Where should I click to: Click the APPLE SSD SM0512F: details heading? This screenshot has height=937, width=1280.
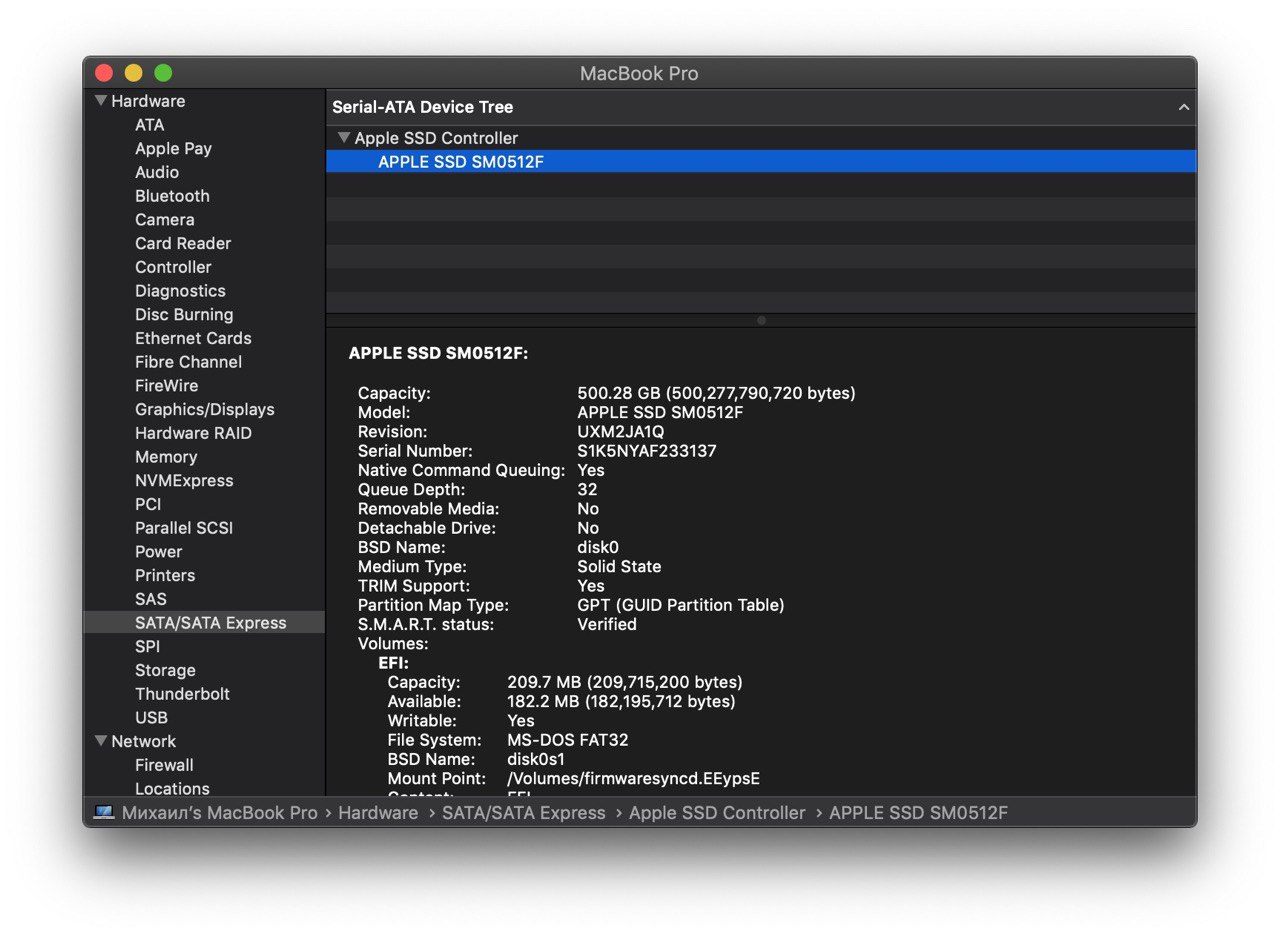438,354
